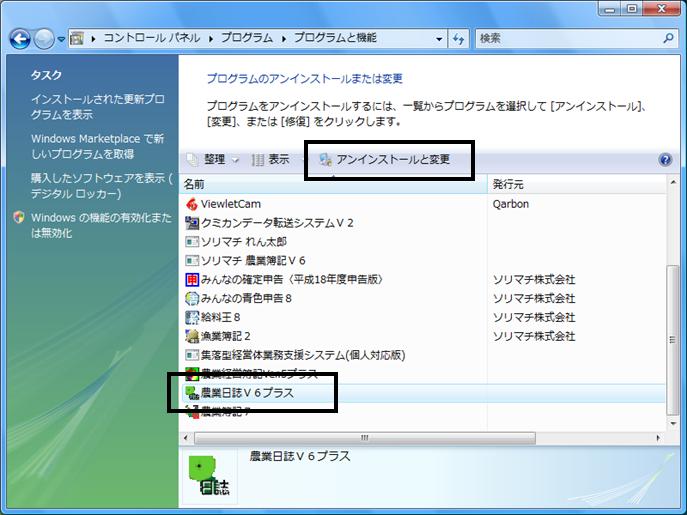Select コントロール パネル breadcrumb
The height and width of the screenshot is (515, 687).
pos(152,38)
